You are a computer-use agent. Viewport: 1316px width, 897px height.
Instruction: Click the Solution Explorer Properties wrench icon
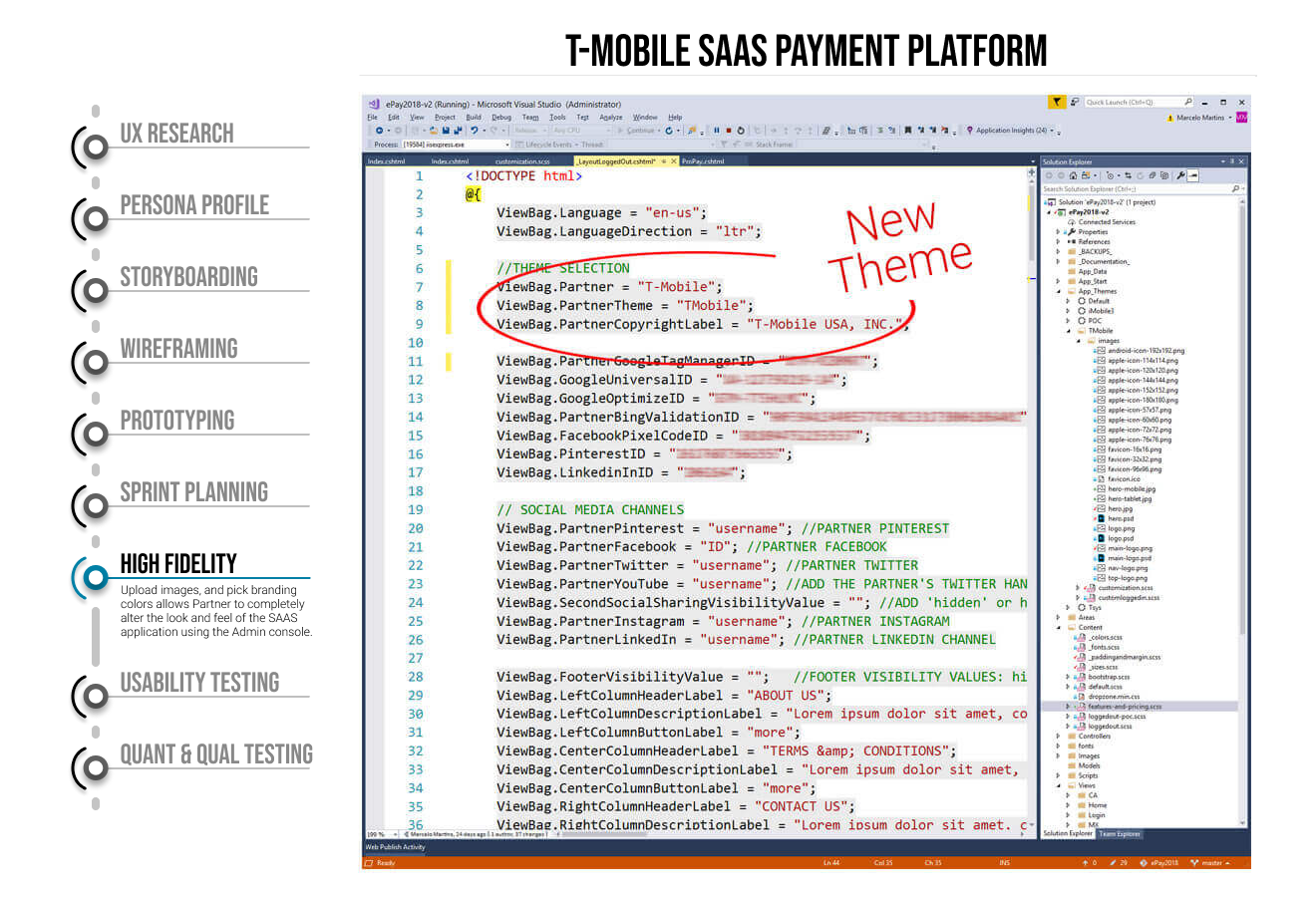click(x=1180, y=175)
